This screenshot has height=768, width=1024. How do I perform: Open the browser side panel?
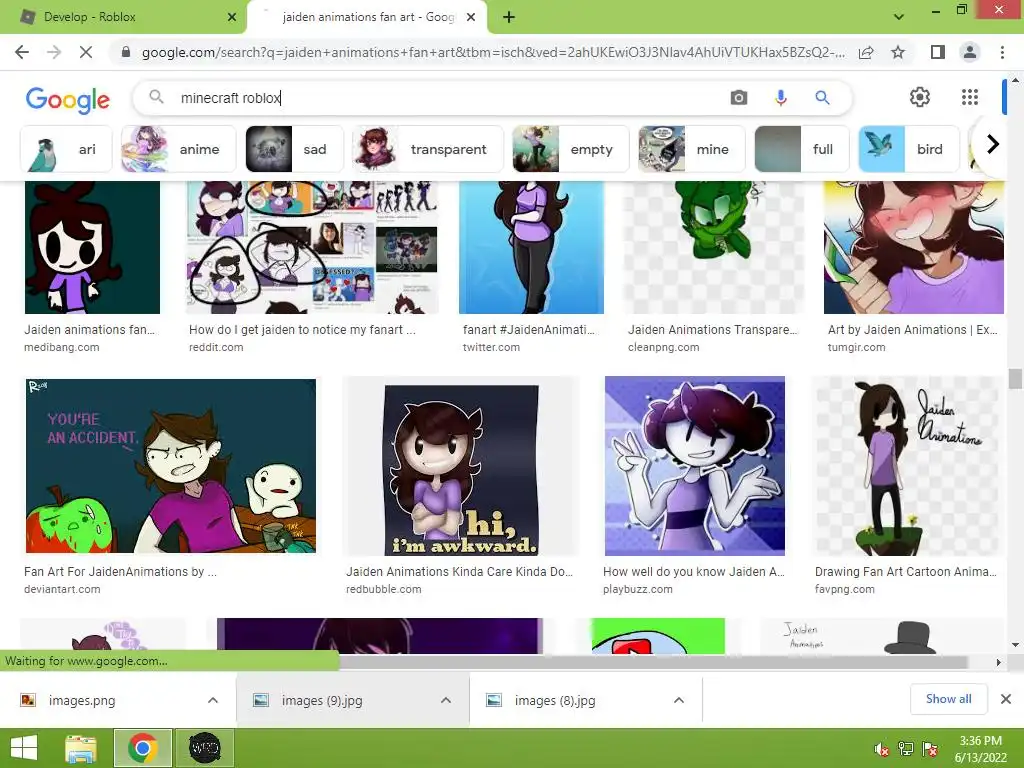point(938,52)
